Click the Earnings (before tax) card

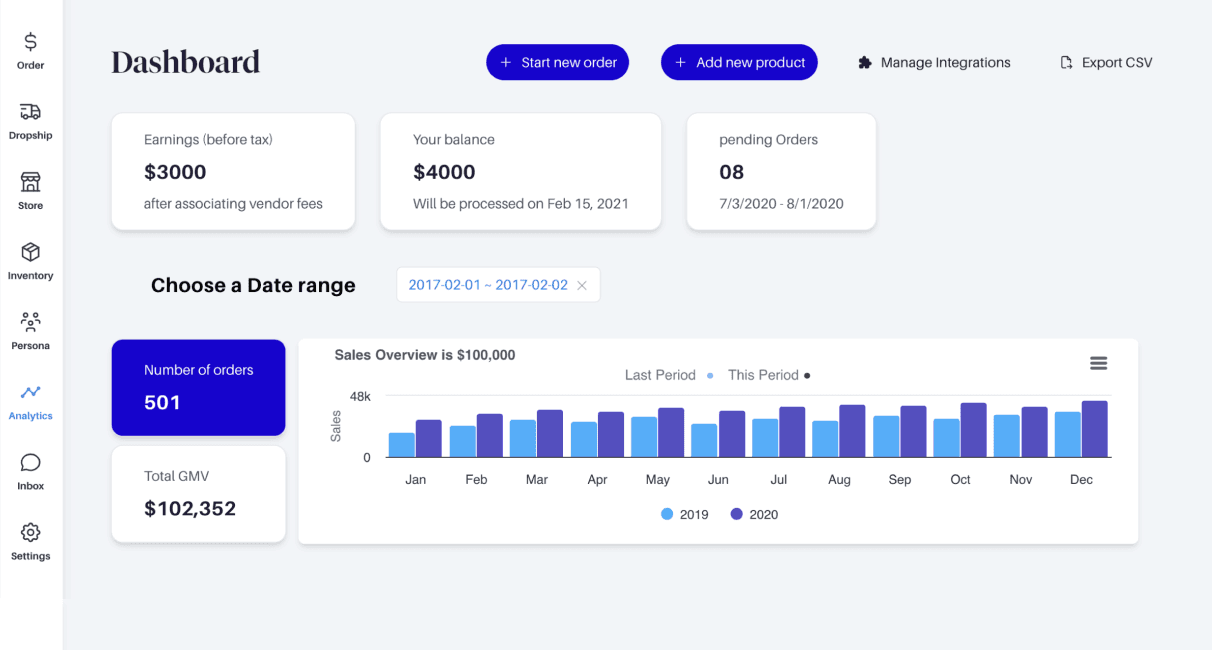pos(233,172)
